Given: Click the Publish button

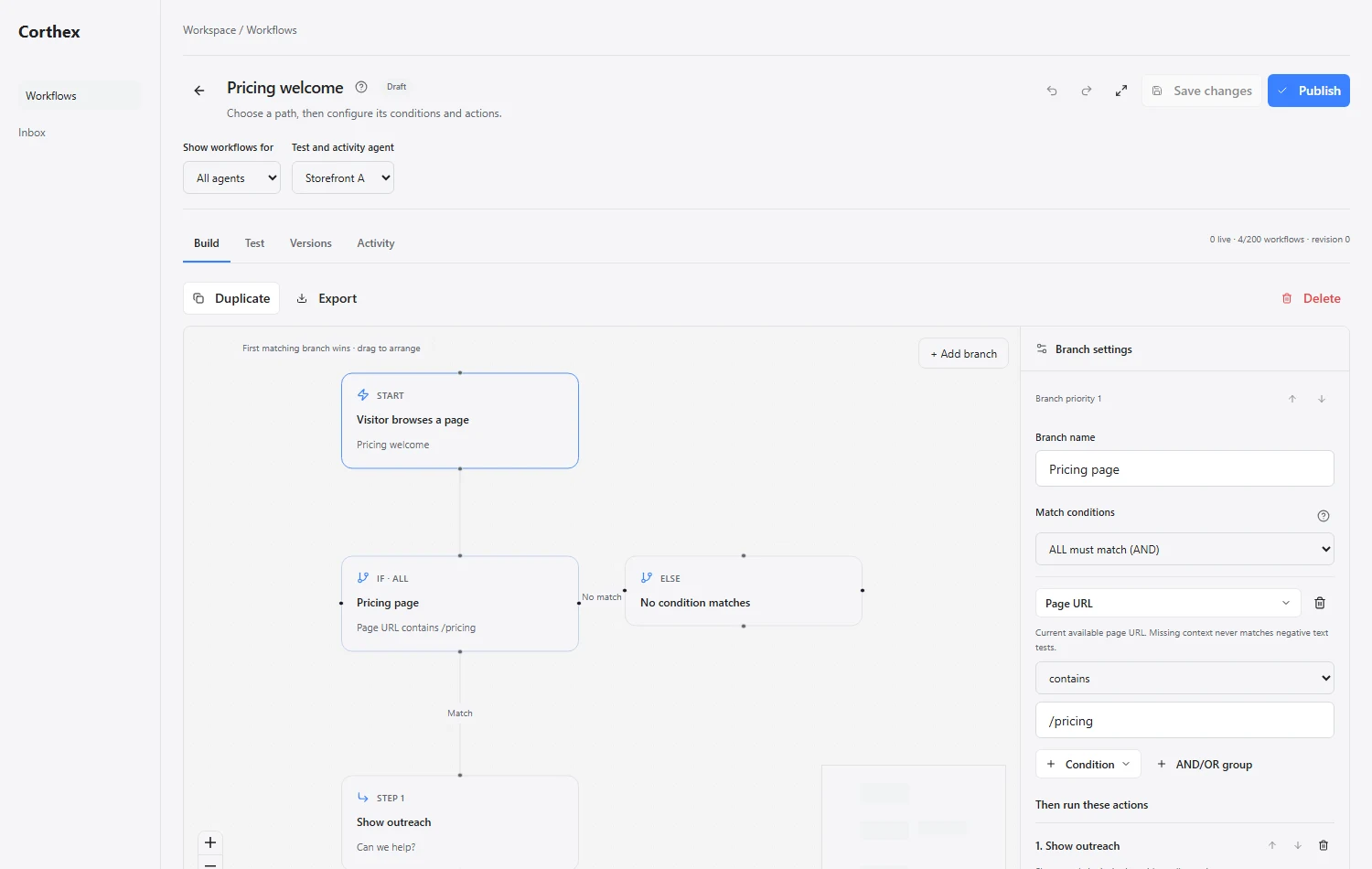Looking at the screenshot, I should (x=1309, y=91).
